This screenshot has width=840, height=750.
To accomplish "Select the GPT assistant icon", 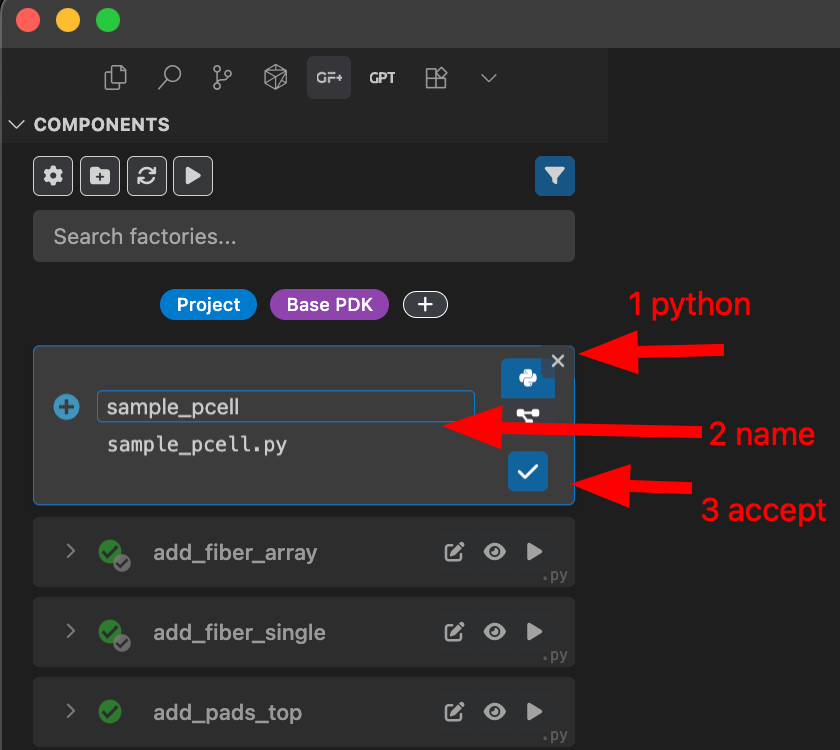I will click(x=382, y=77).
